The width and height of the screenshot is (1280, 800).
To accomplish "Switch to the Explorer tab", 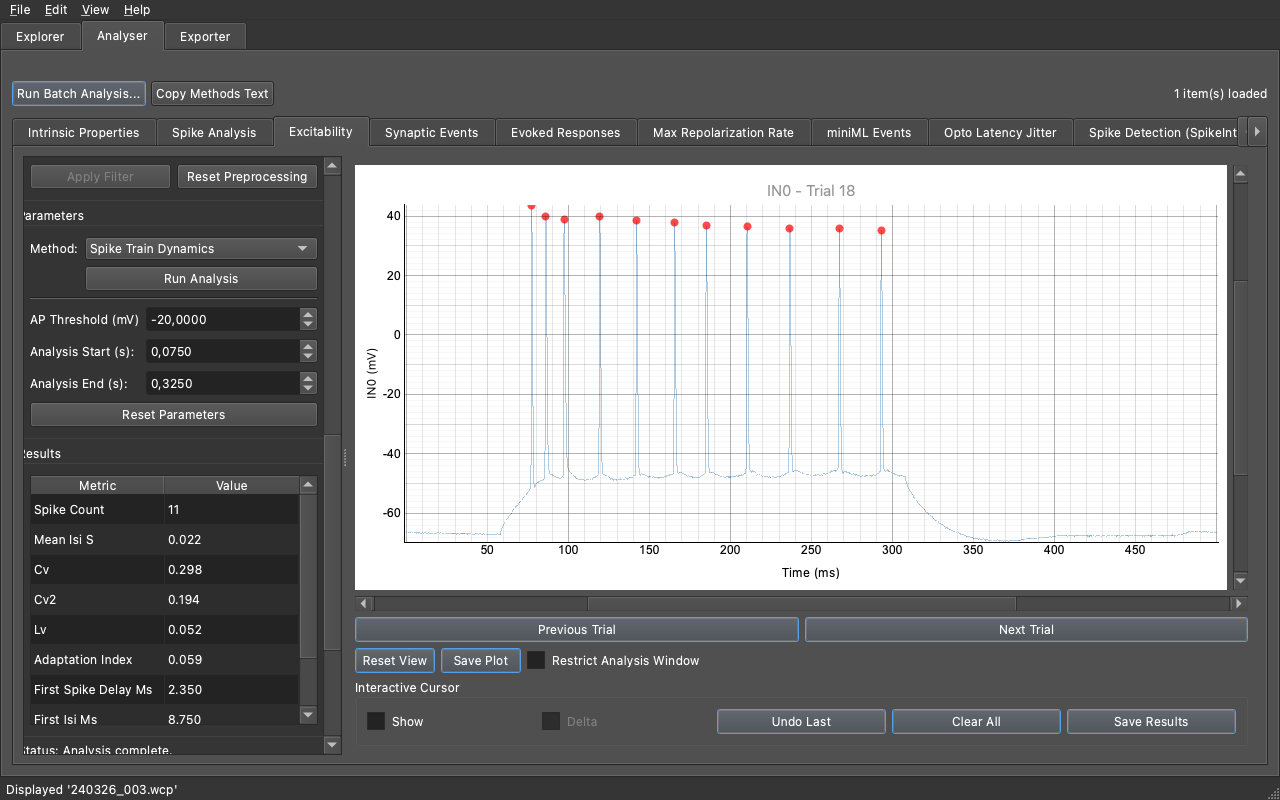I will 40,37.
